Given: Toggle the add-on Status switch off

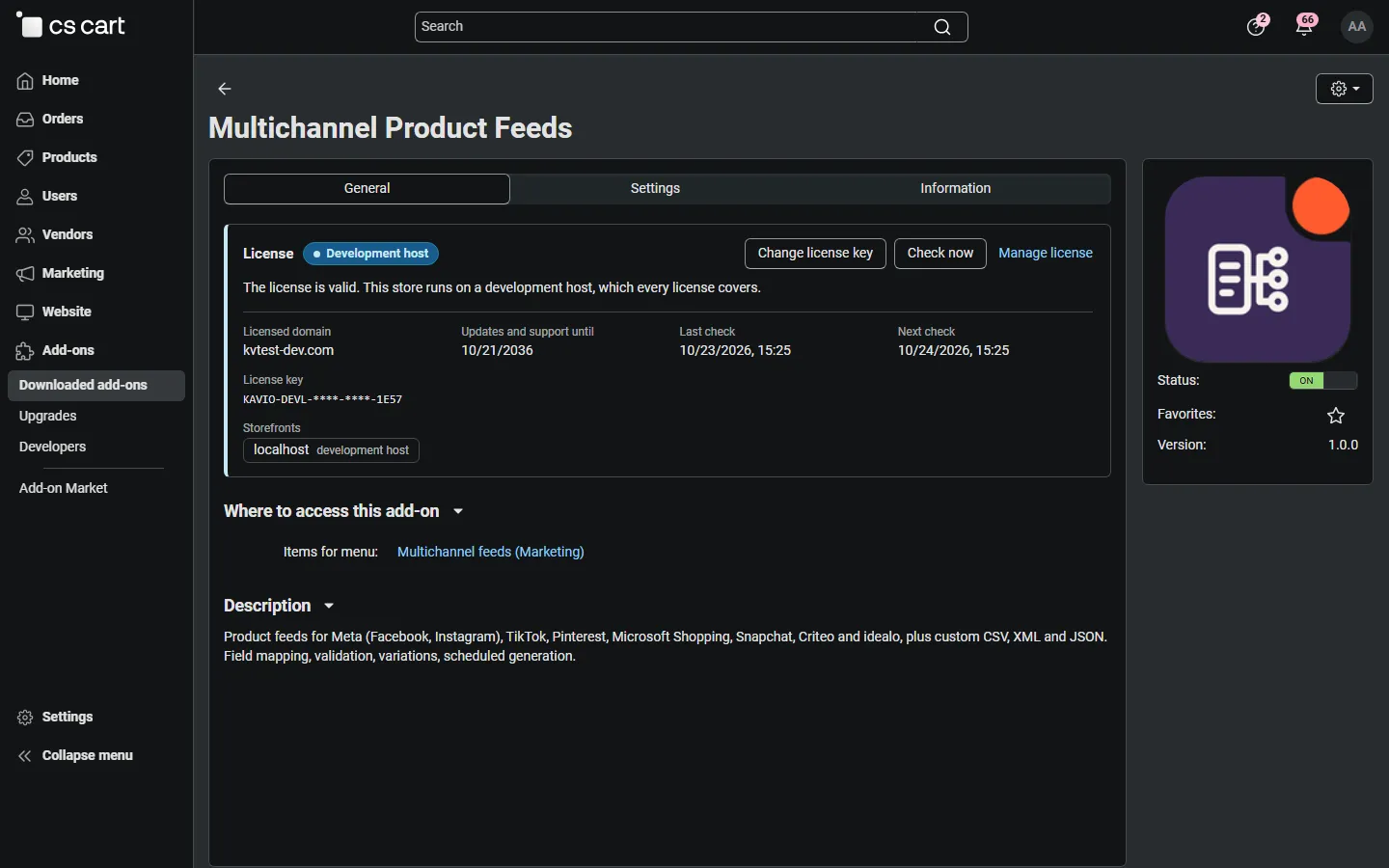Looking at the screenshot, I should pos(1323,381).
